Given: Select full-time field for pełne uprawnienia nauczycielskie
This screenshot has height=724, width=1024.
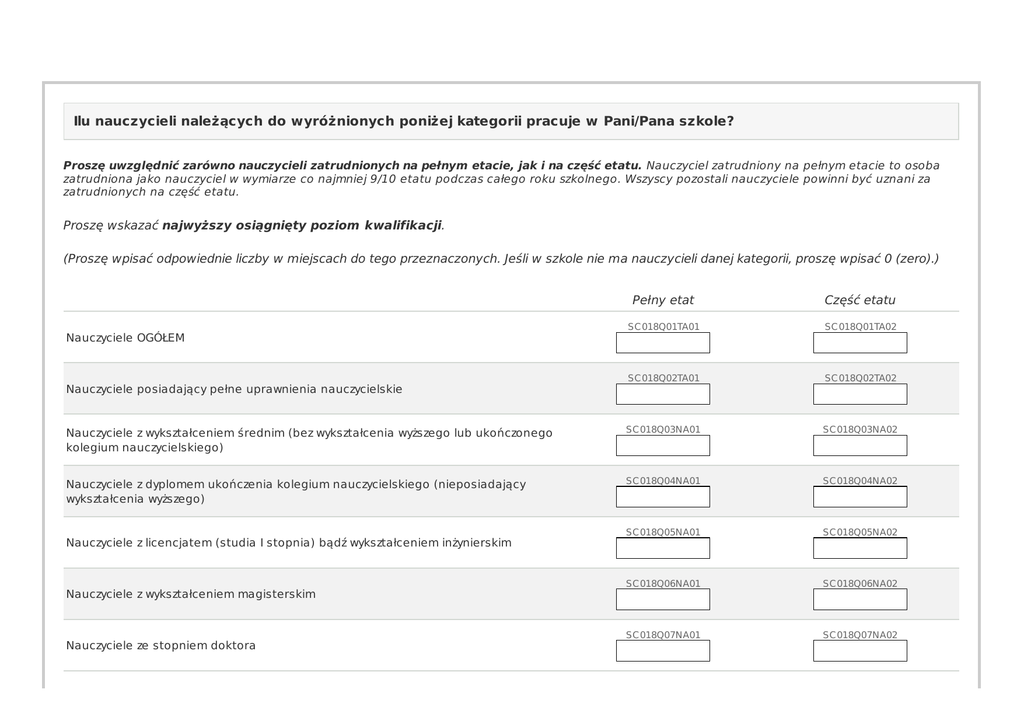Looking at the screenshot, I should (x=662, y=394).
